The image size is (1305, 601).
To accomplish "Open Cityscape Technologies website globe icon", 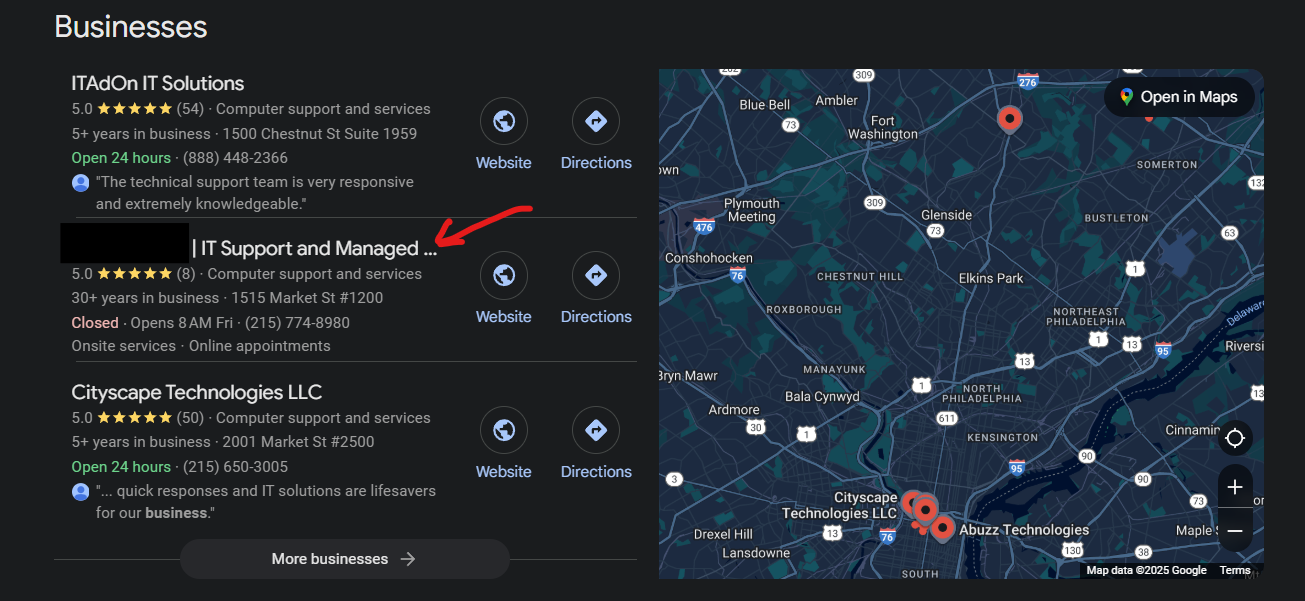I will point(504,430).
